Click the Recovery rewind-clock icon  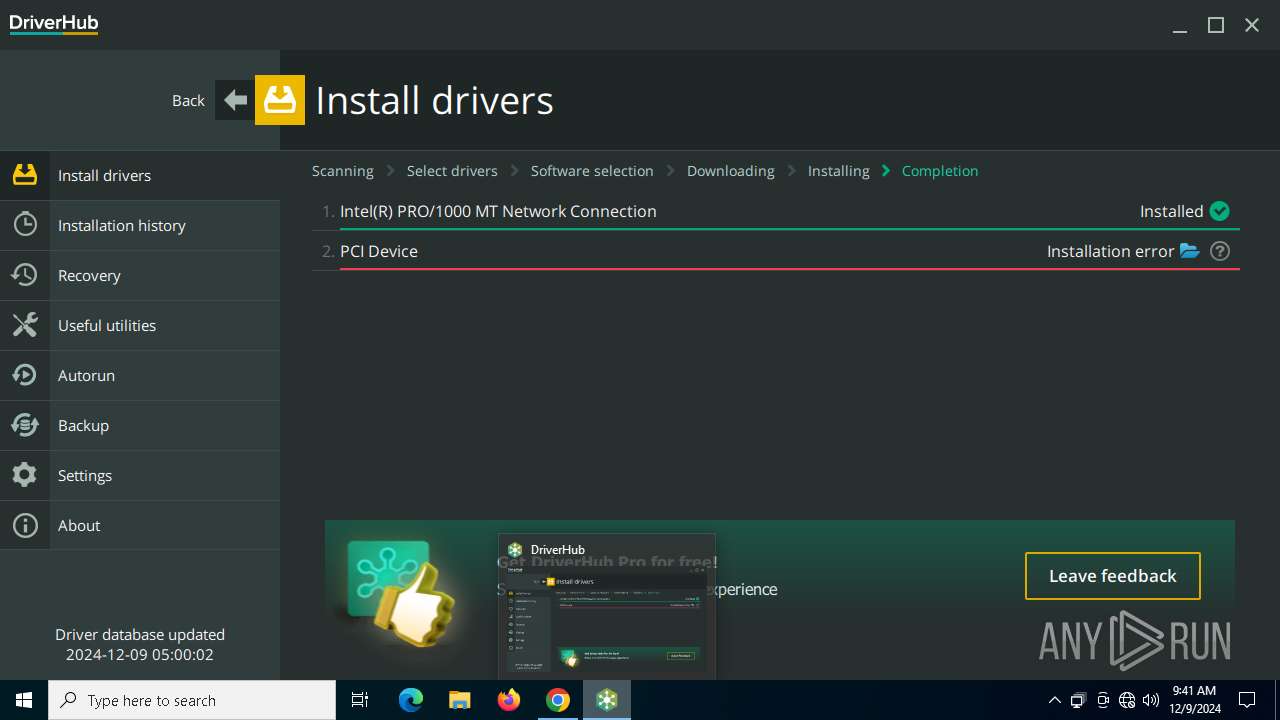click(25, 275)
